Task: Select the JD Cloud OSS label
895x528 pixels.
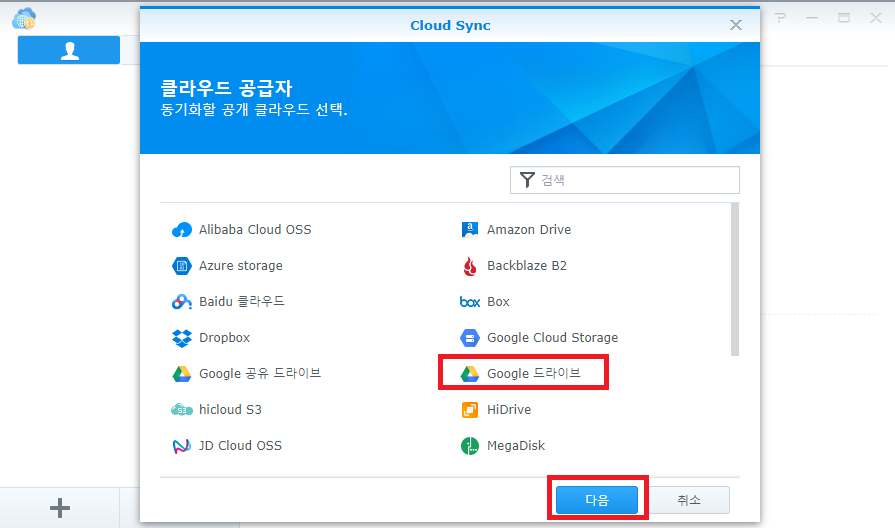Action: point(240,446)
